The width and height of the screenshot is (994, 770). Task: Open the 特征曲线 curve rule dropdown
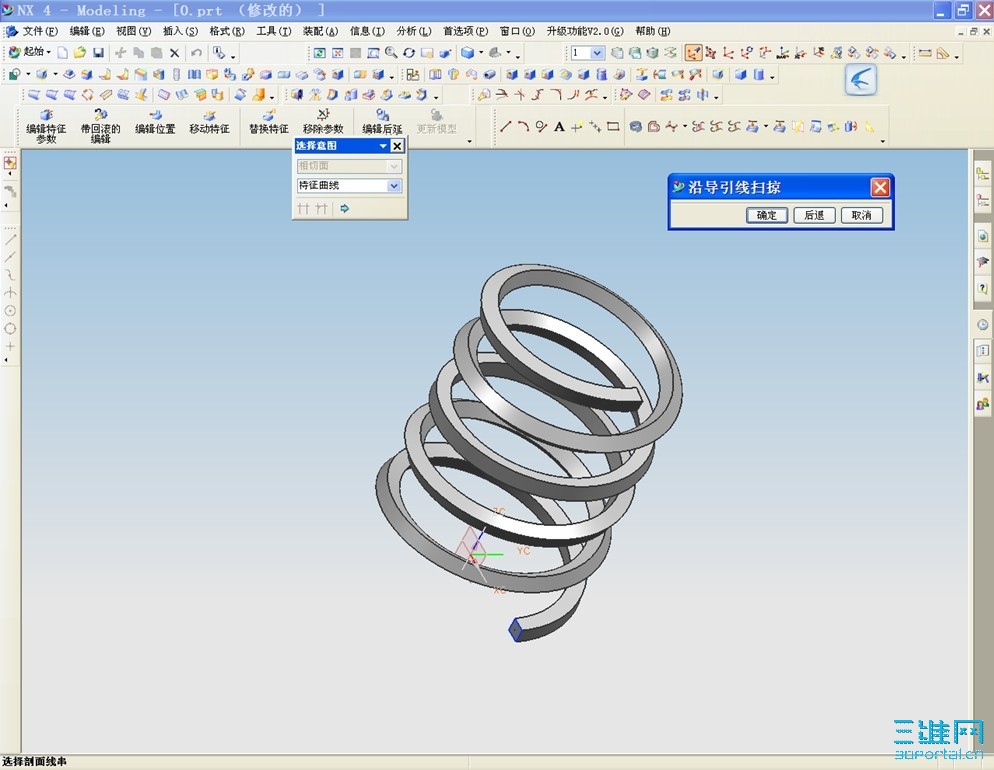[x=349, y=186]
